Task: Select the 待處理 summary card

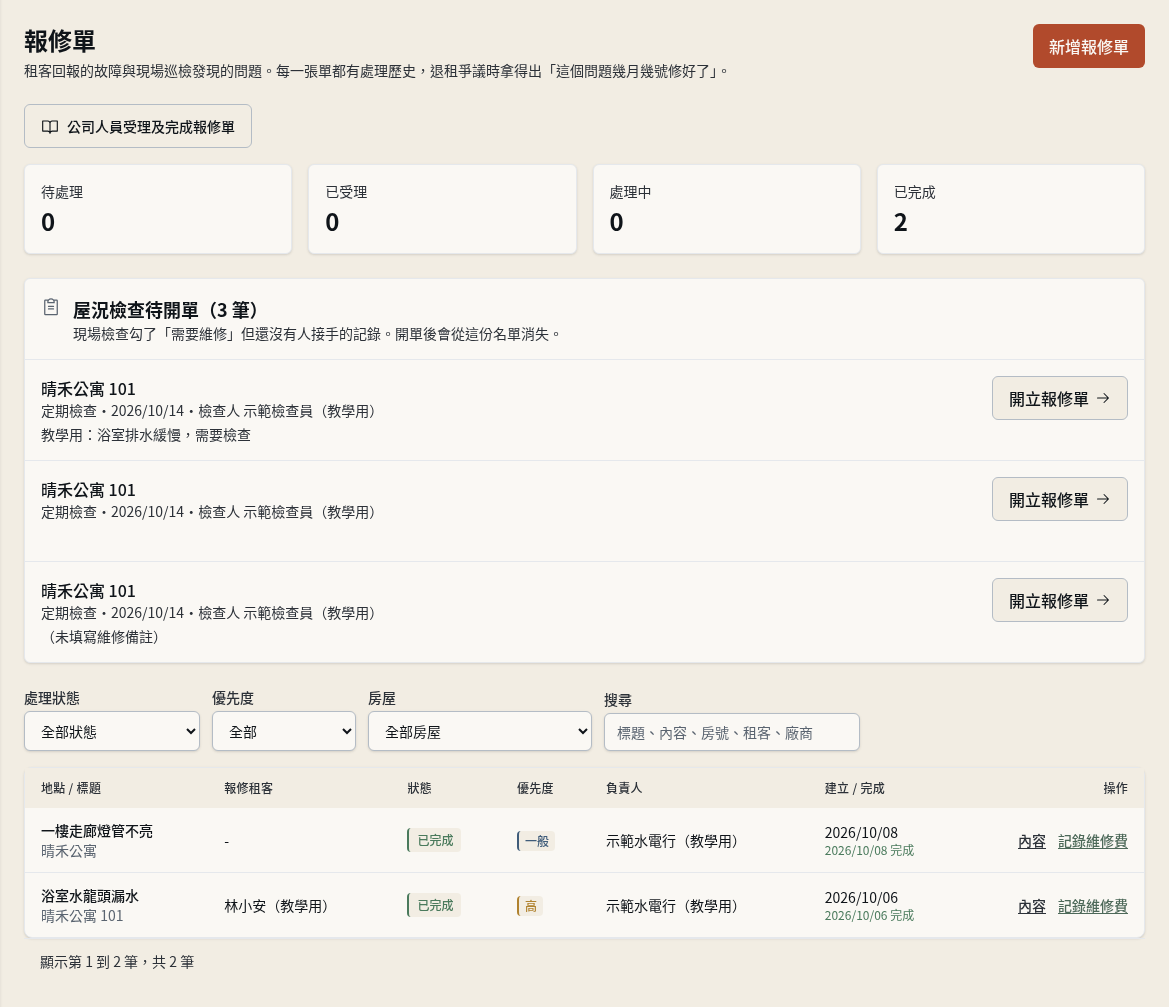Action: pos(158,209)
